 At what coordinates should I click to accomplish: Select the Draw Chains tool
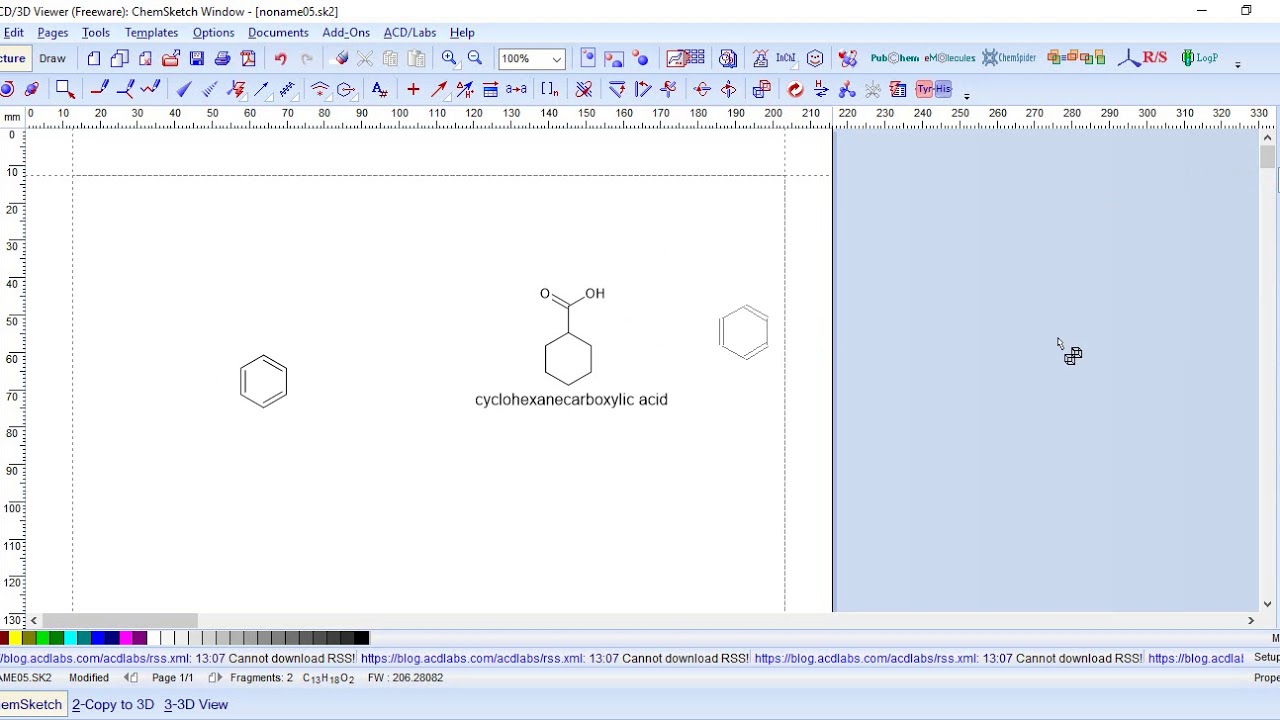point(151,89)
